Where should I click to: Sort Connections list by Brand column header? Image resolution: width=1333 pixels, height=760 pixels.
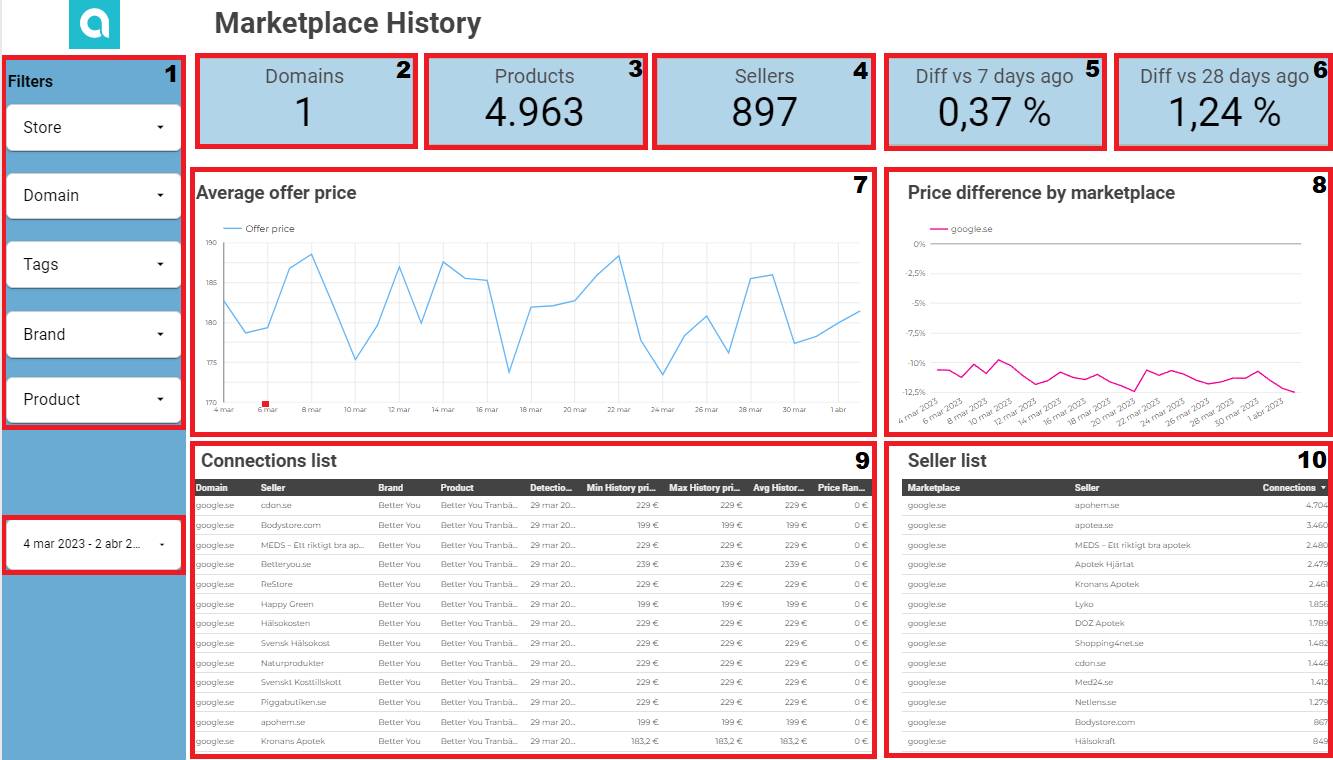point(391,488)
